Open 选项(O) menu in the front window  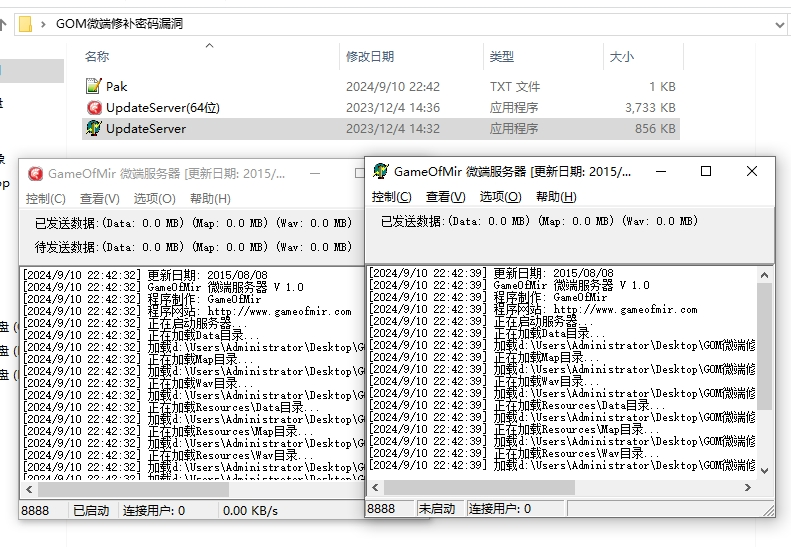(x=500, y=196)
